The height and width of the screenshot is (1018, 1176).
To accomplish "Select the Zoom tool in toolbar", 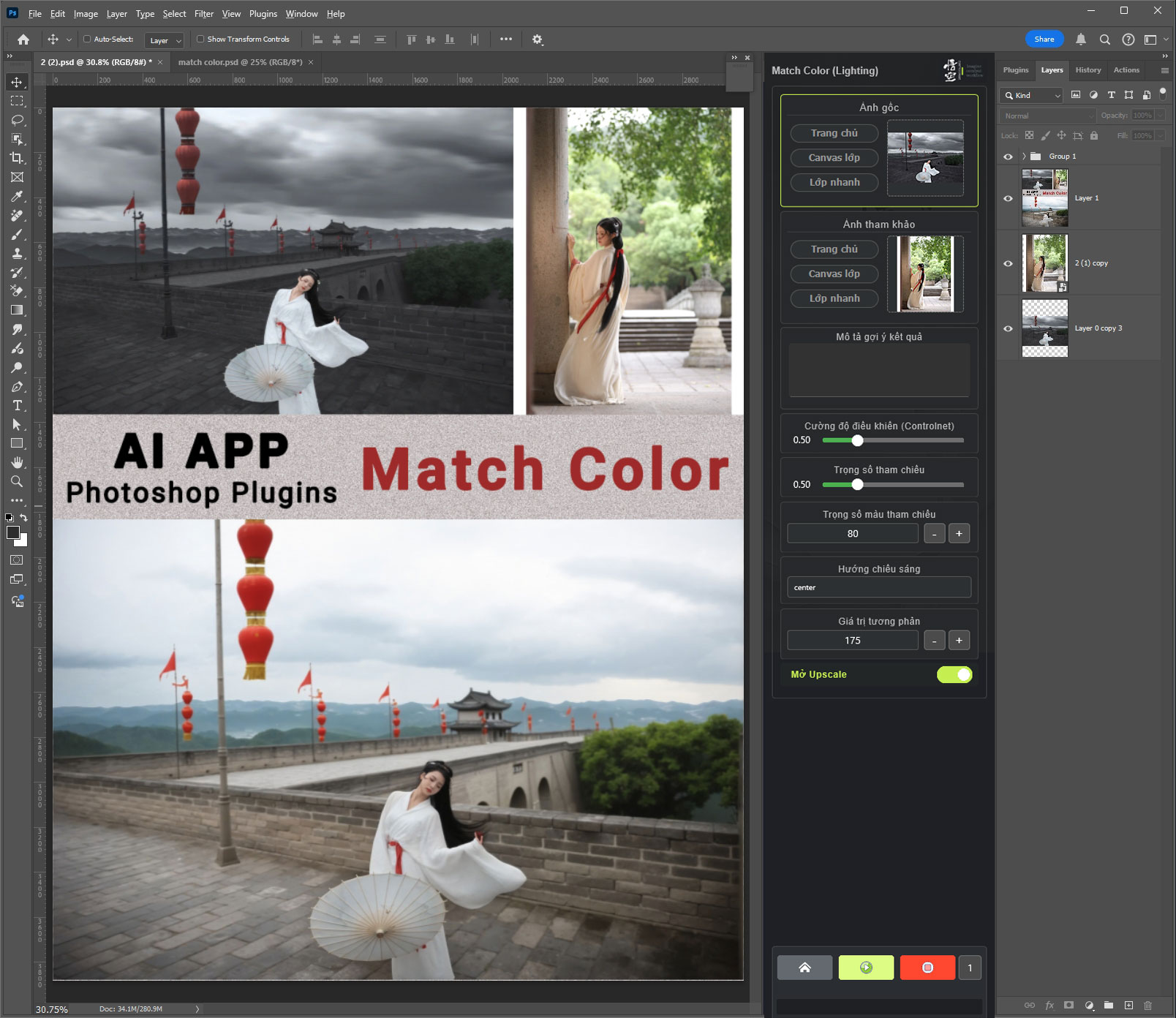I will click(17, 481).
